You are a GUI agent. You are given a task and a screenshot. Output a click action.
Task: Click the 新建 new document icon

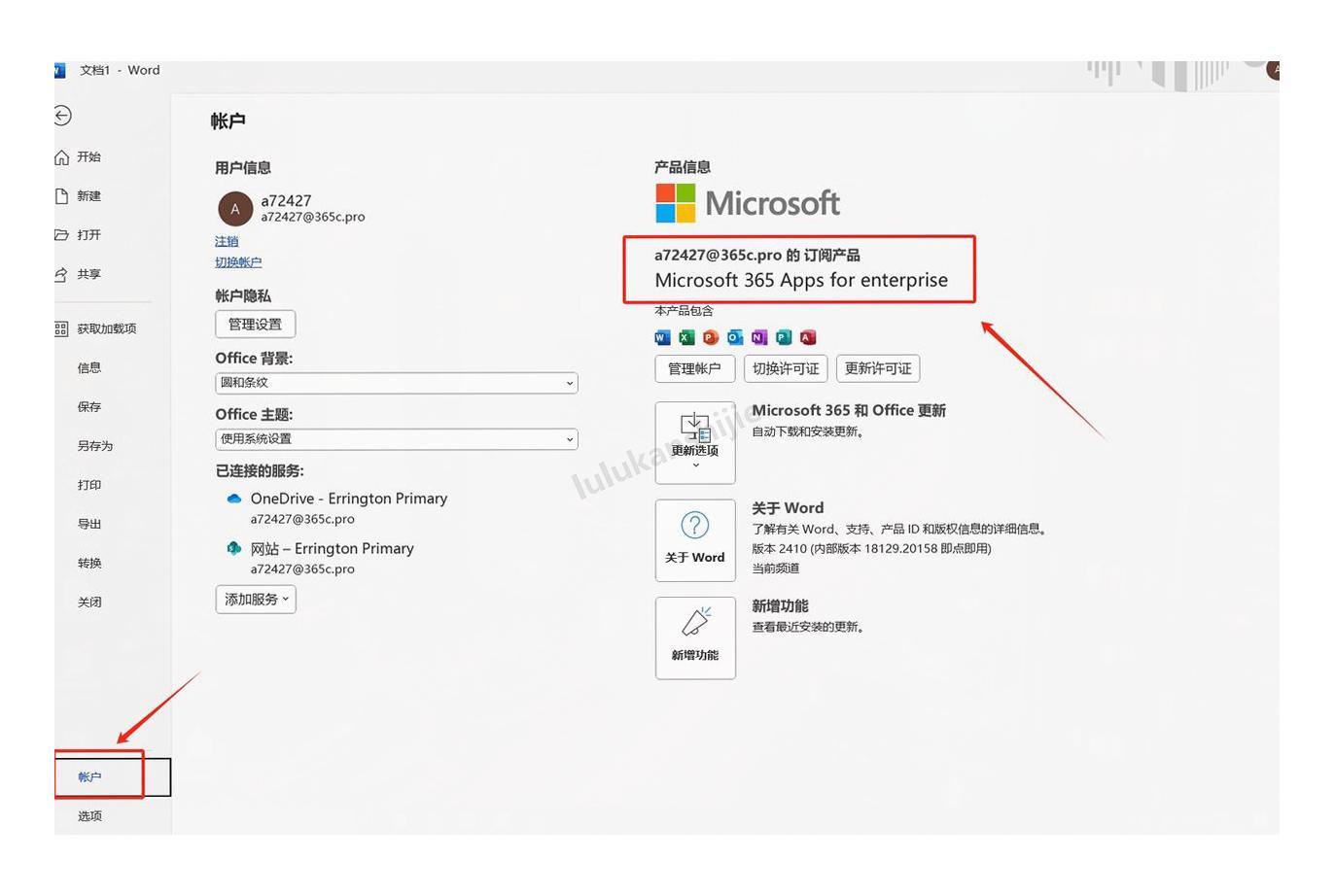pyautogui.click(x=62, y=196)
